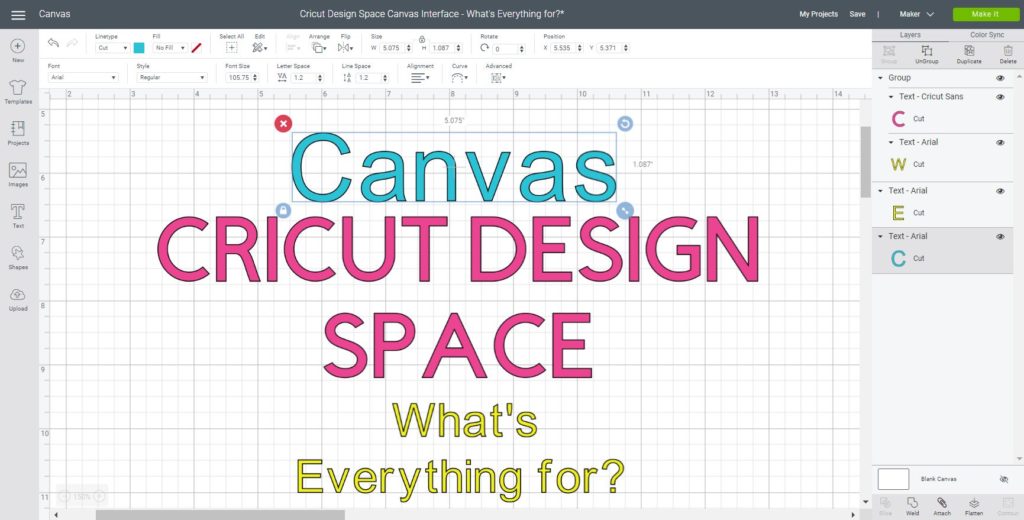Open My Projects
Image resolution: width=1024 pixels, height=520 pixels.
pyautogui.click(x=818, y=14)
